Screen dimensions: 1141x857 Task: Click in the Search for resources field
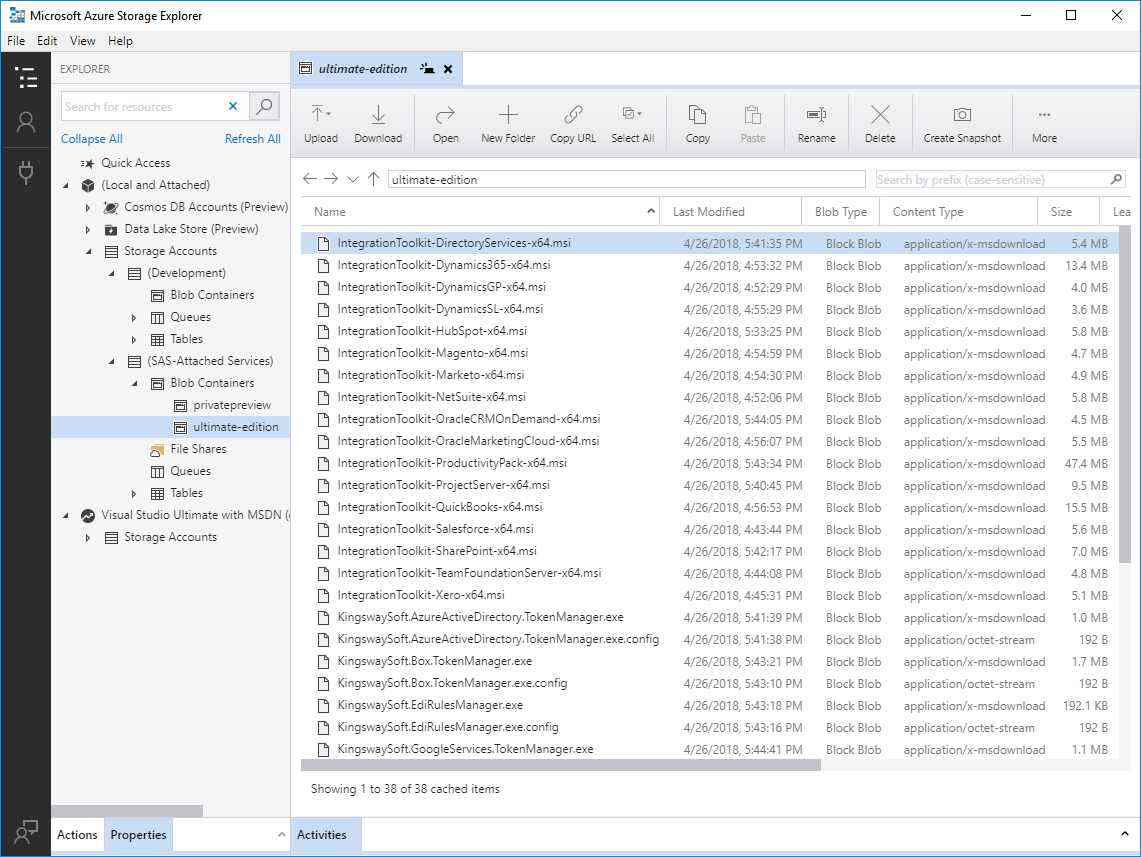(143, 106)
